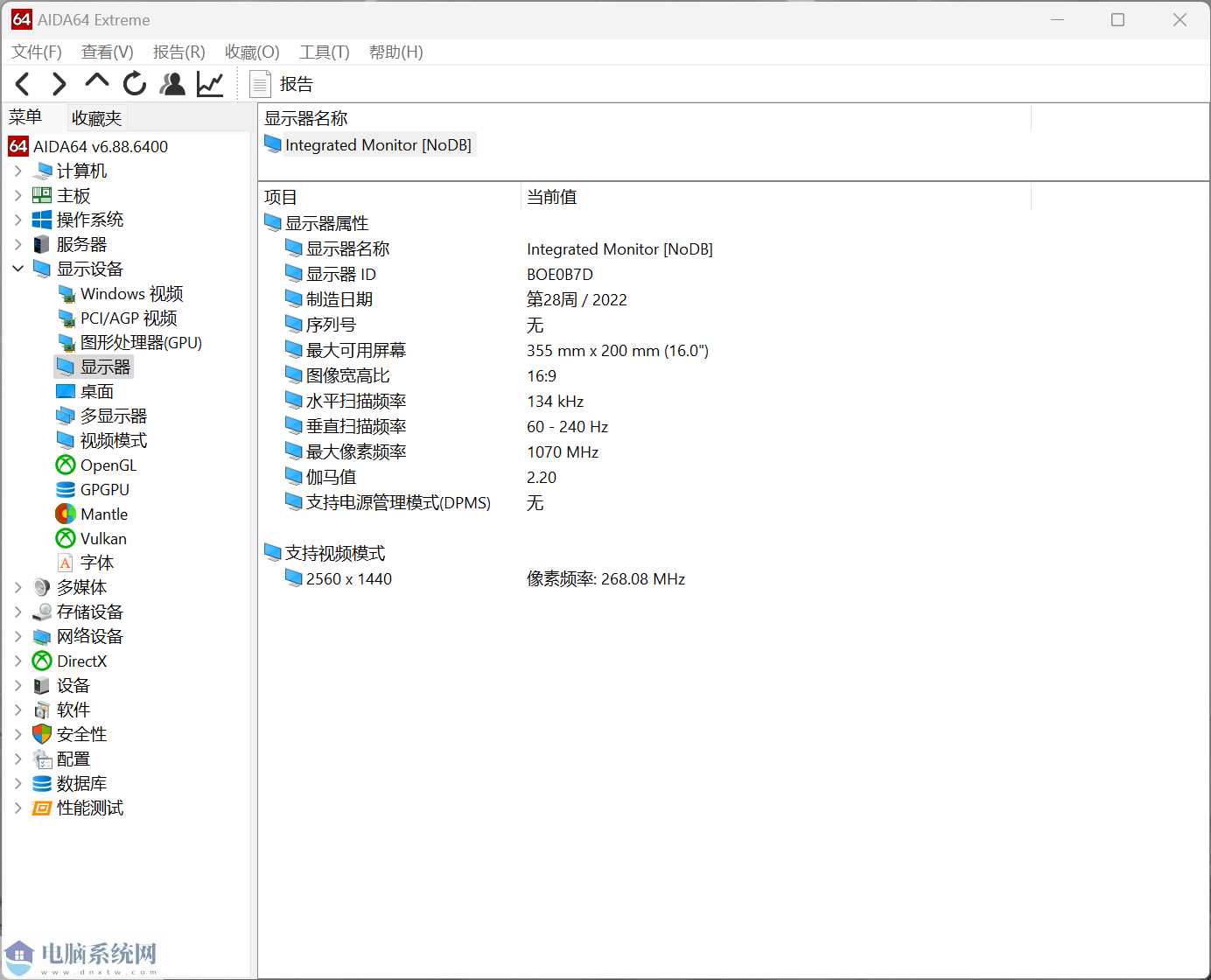Expand the 网络设备 tree node
This screenshot has width=1211, height=980.
(x=17, y=636)
